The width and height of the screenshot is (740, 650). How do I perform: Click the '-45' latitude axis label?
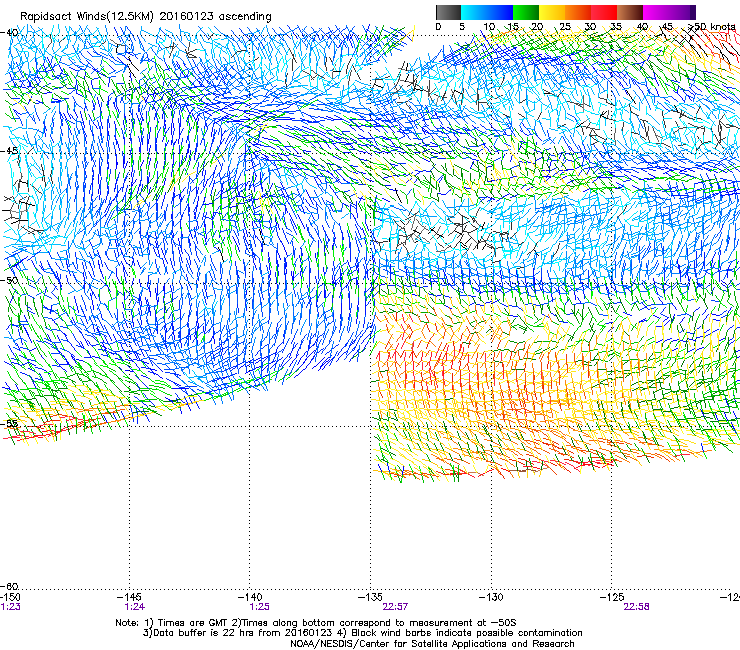(10, 151)
